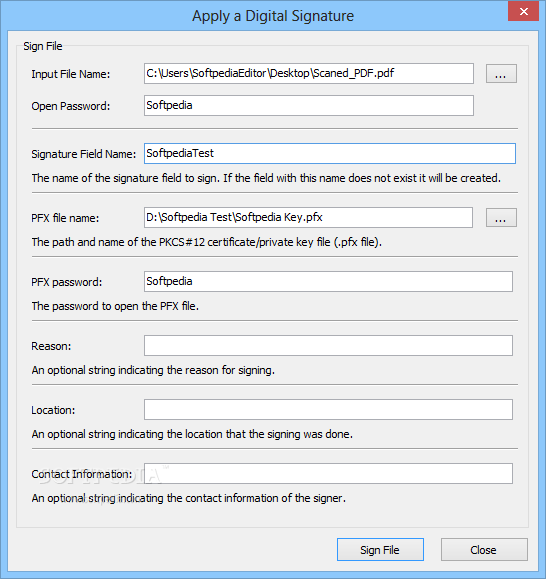Click the 'Location:' label
546x579 pixels.
[53, 410]
